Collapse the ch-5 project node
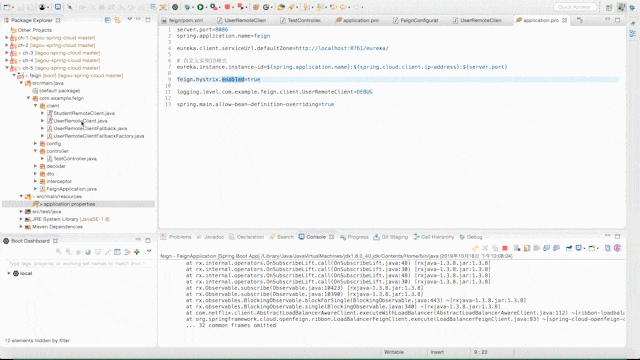640x360 pixels. [x=7, y=68]
